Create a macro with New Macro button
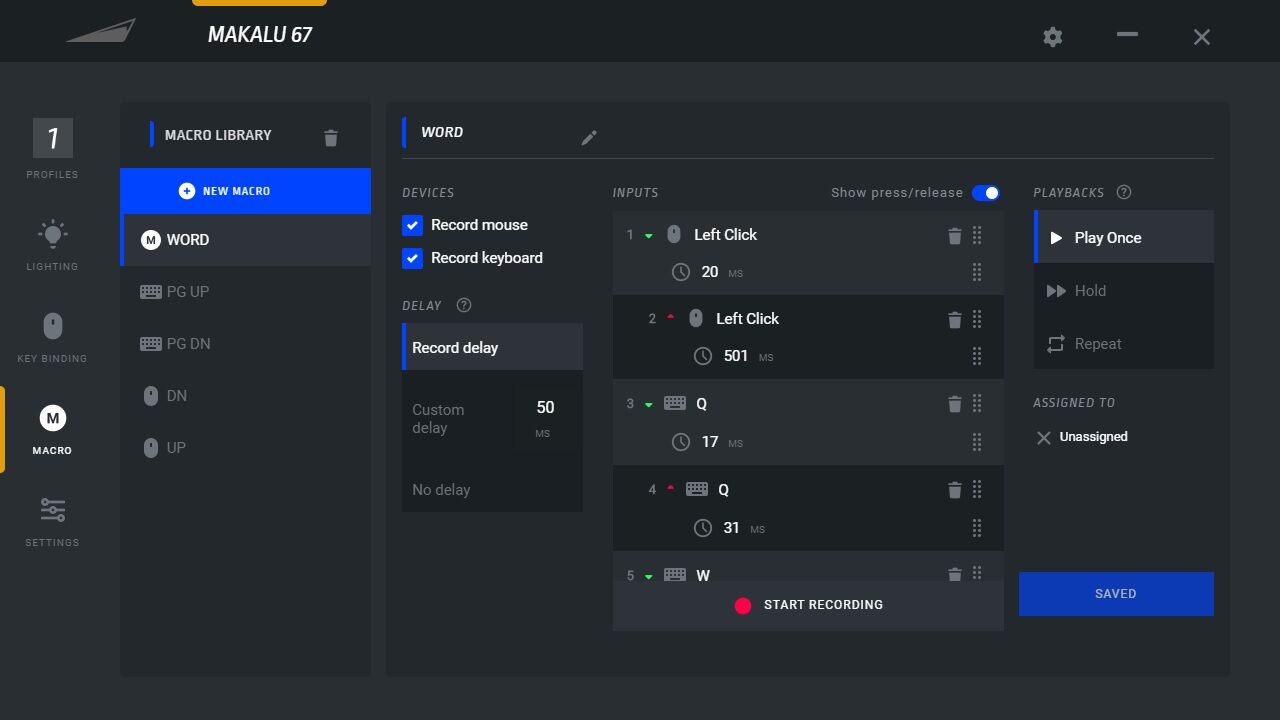This screenshot has width=1280, height=720. pyautogui.click(x=245, y=191)
